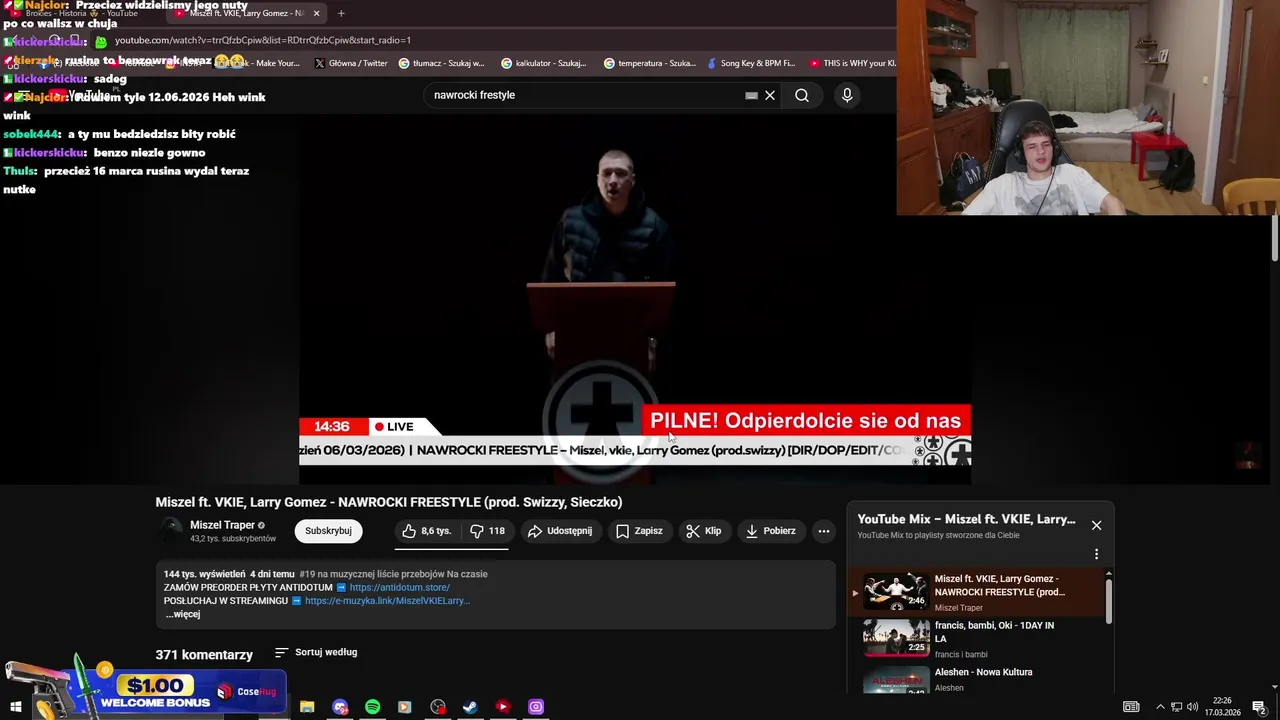Viewport: 1280px width, 720px height.
Task: Open the tłumacz - Szukaj bookmark
Action: (441, 63)
